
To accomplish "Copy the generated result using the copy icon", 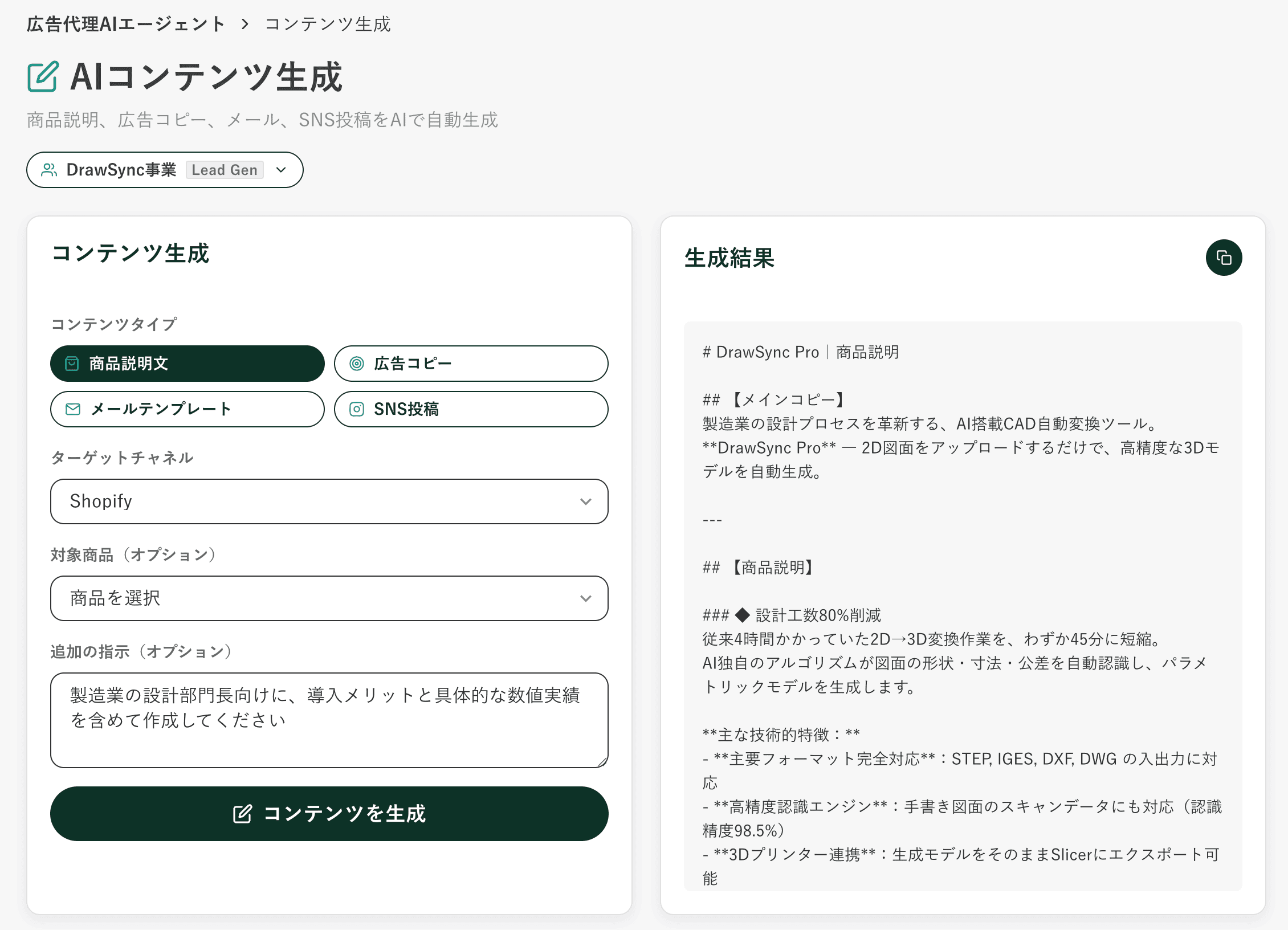I will click(x=1224, y=258).
